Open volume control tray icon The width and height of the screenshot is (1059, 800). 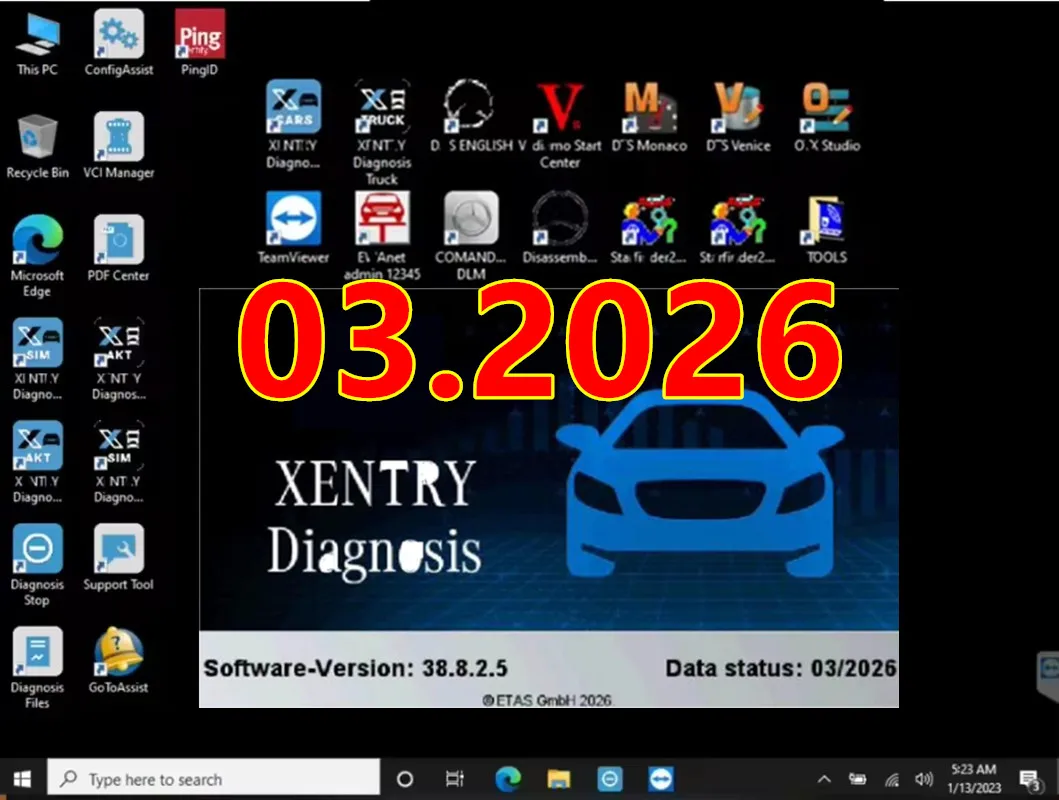click(x=923, y=780)
